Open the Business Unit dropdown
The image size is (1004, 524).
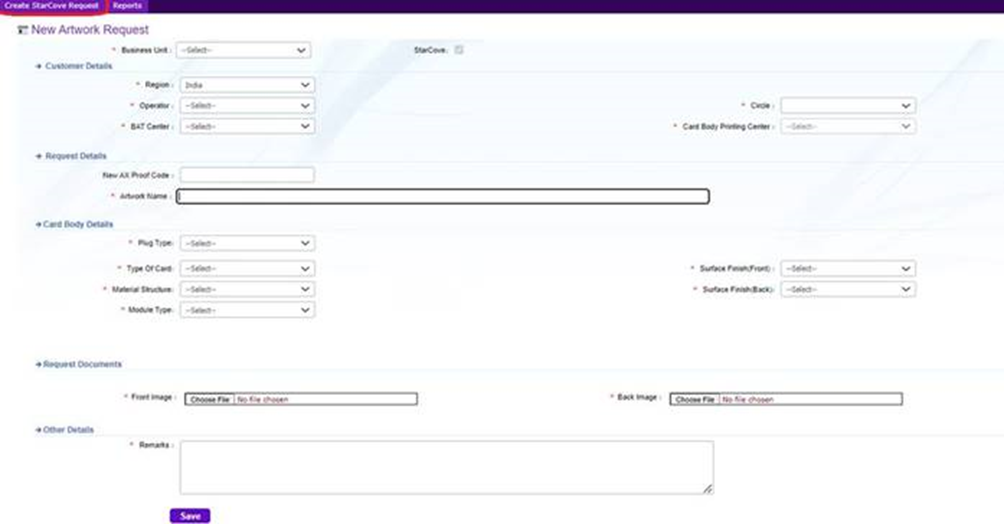coord(245,50)
